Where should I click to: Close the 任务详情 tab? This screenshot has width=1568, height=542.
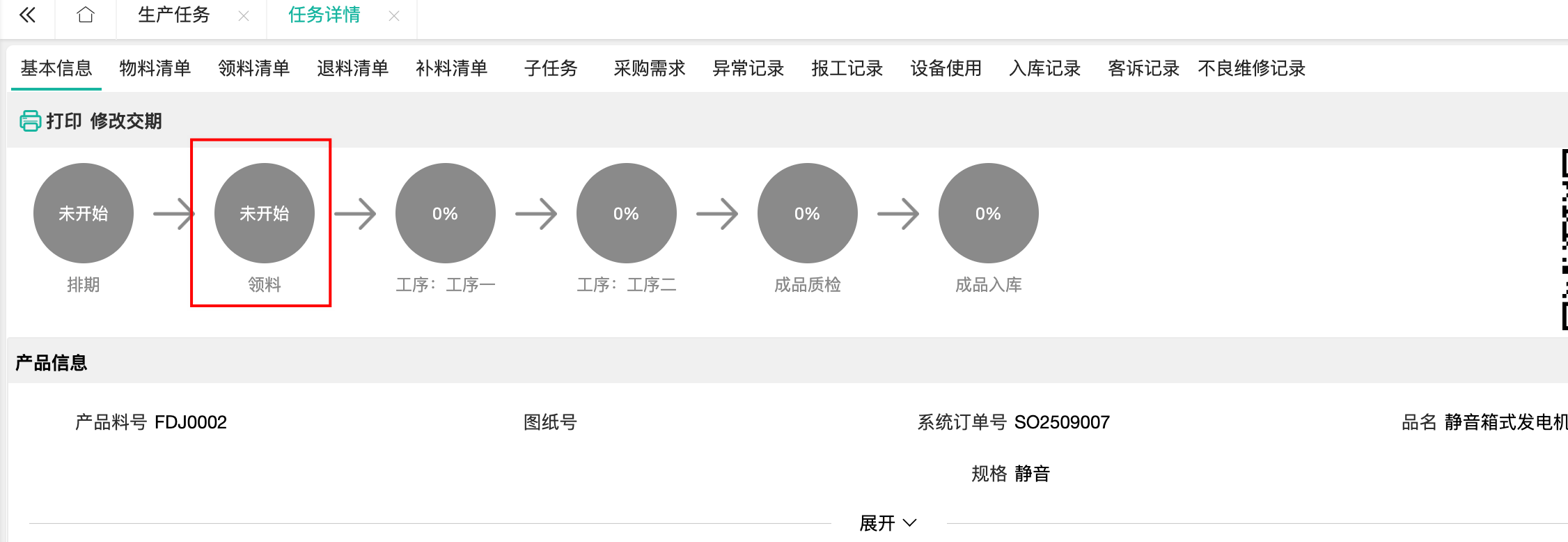(x=394, y=16)
